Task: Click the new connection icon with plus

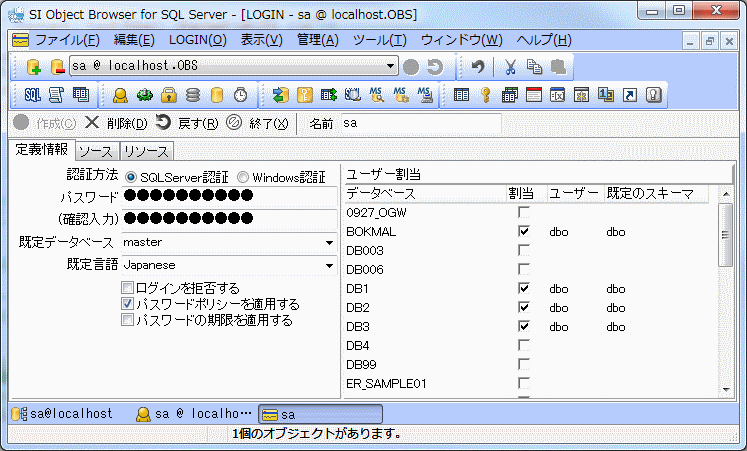Action: click(x=33, y=67)
